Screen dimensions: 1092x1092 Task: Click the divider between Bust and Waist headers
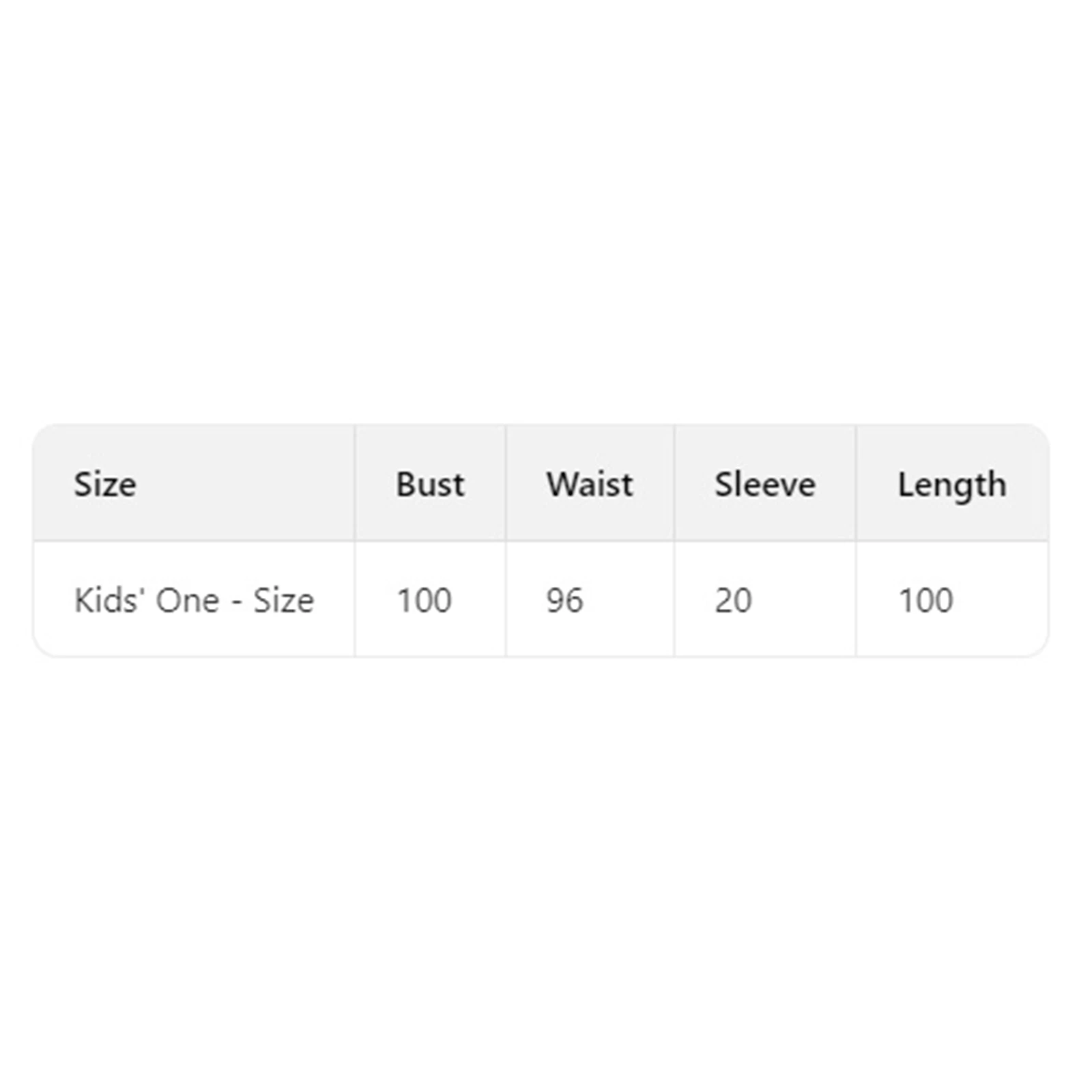[506, 483]
